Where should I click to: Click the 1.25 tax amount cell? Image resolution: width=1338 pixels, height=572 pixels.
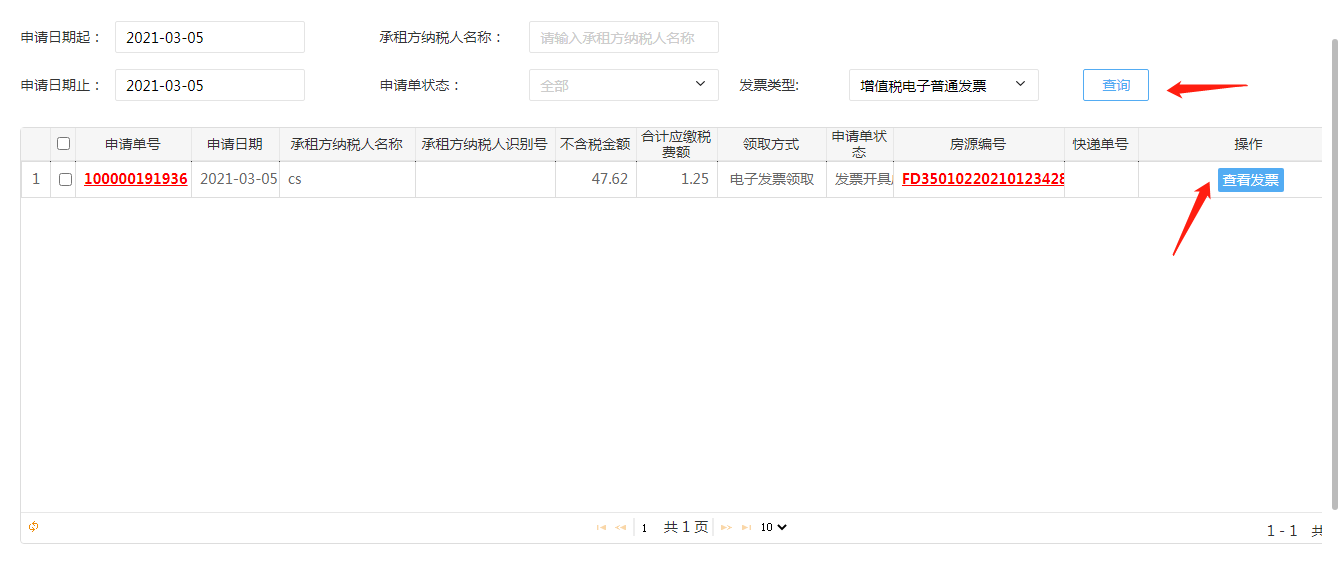pyautogui.click(x=677, y=179)
